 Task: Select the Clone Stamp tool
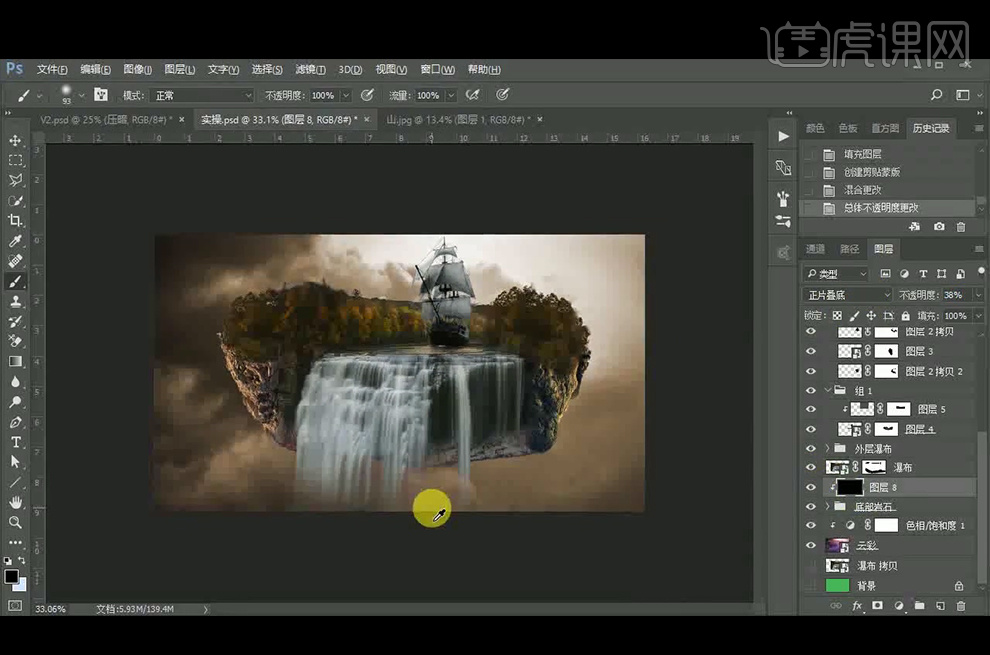(x=15, y=301)
